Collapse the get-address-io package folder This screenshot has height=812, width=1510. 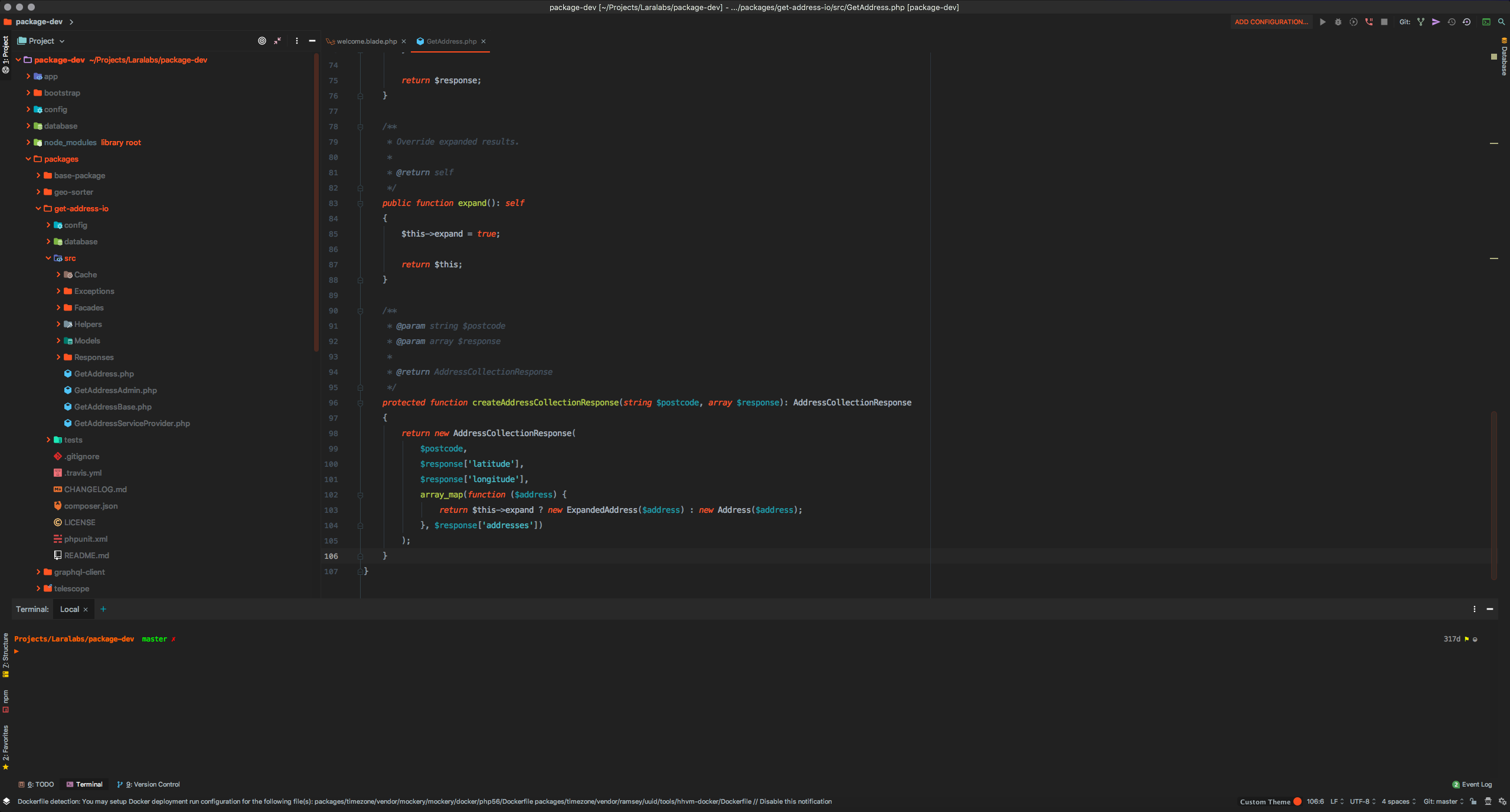point(39,208)
